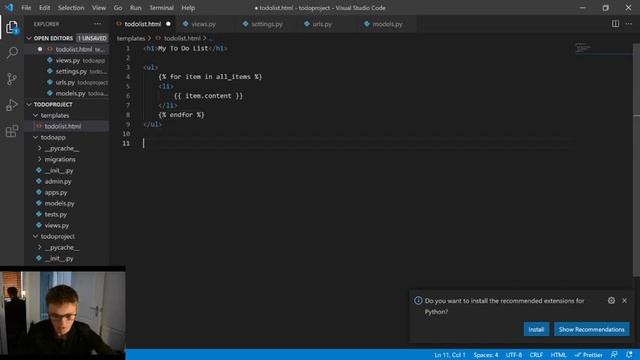Click todolist.html breadcrumb above editor
This screenshot has height=360, width=640.
tap(182, 38)
